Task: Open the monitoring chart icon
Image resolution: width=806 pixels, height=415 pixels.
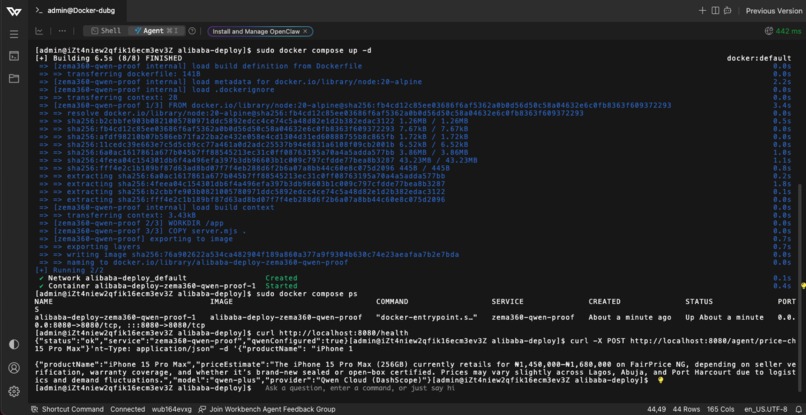Action: pos(39,31)
